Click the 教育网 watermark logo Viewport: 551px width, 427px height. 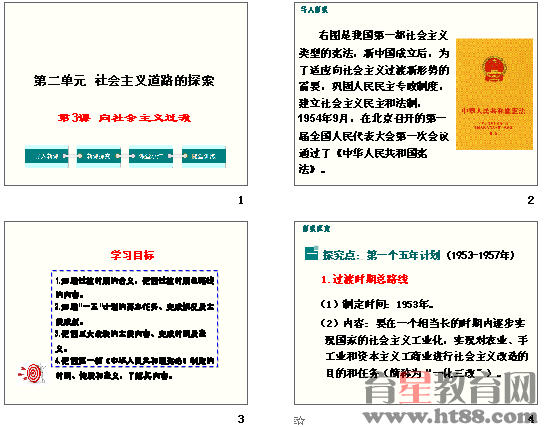451,389
